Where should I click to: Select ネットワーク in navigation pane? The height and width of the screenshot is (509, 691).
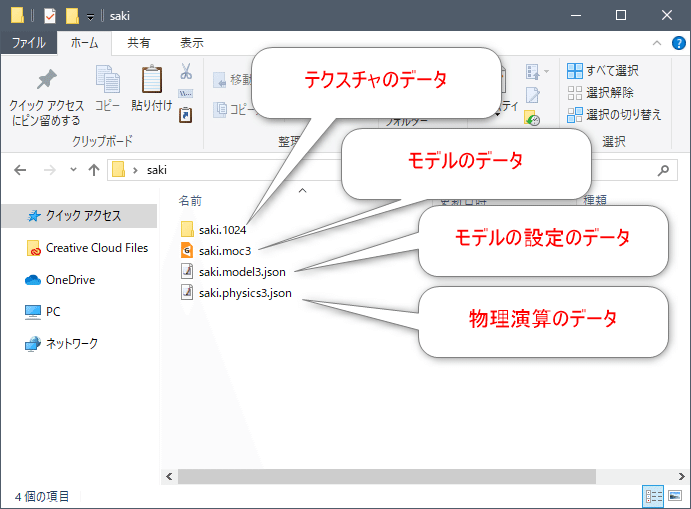pos(61,343)
